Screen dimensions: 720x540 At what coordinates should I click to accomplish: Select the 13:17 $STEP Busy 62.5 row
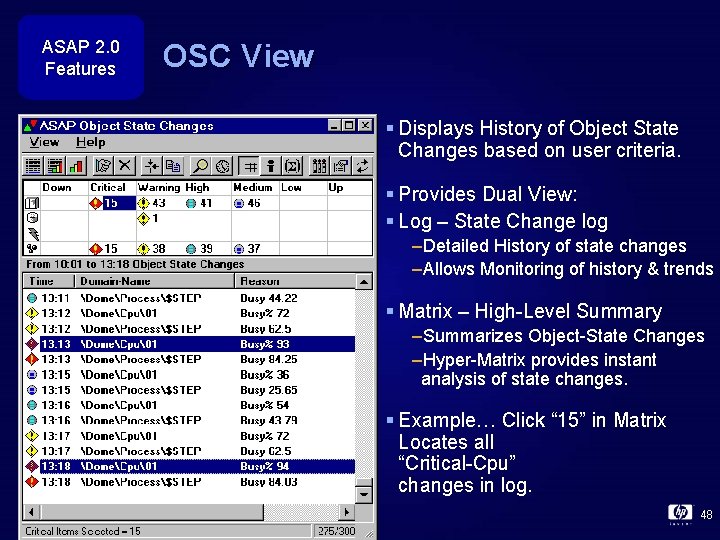point(190,451)
